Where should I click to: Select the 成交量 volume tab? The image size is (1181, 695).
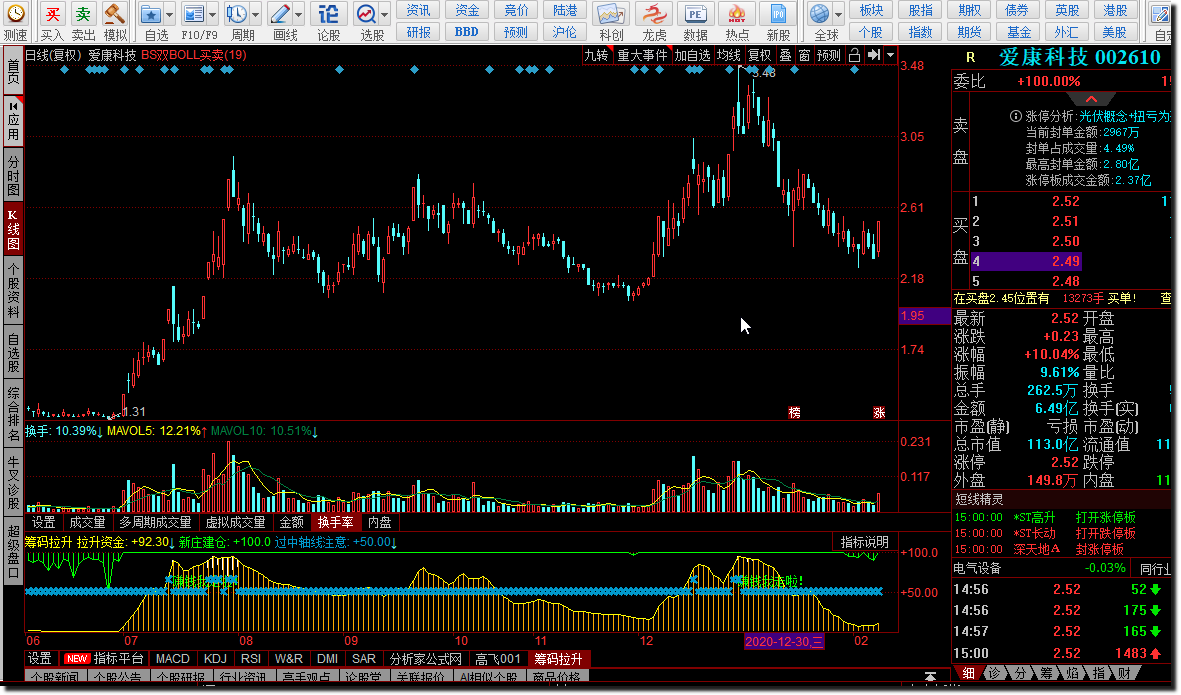[87, 522]
